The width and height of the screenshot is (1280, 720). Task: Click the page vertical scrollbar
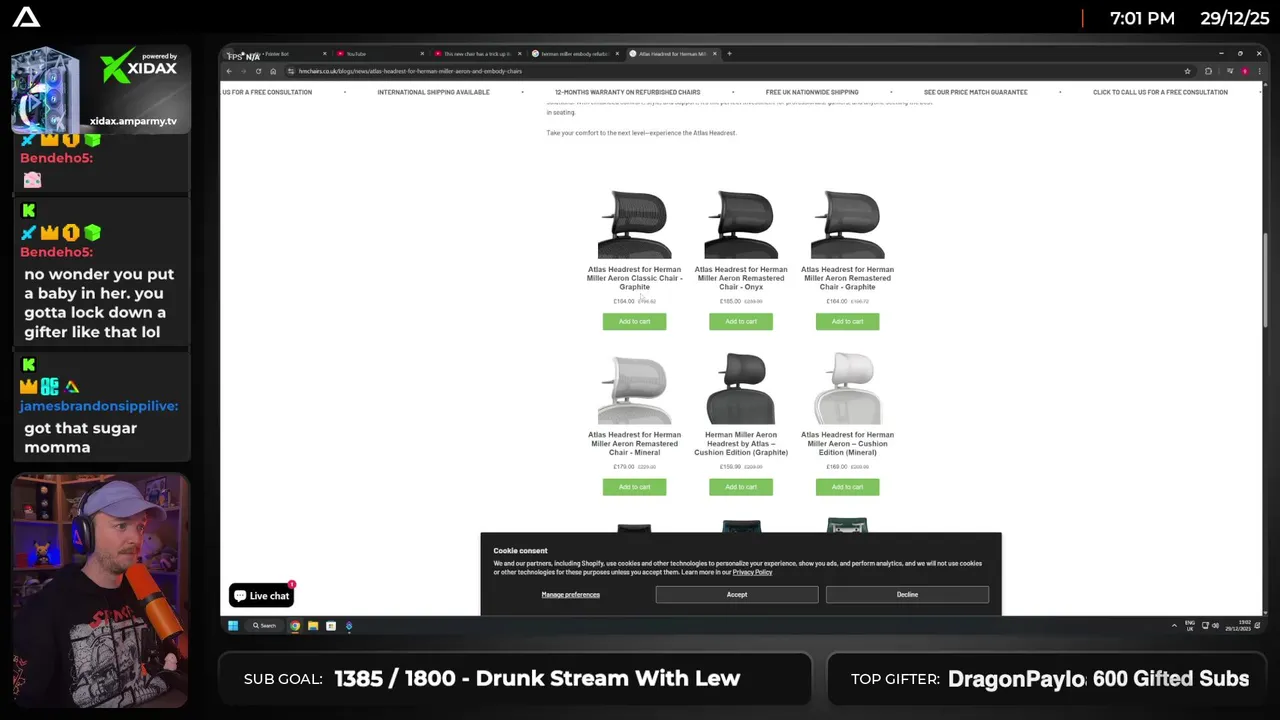(x=1266, y=280)
